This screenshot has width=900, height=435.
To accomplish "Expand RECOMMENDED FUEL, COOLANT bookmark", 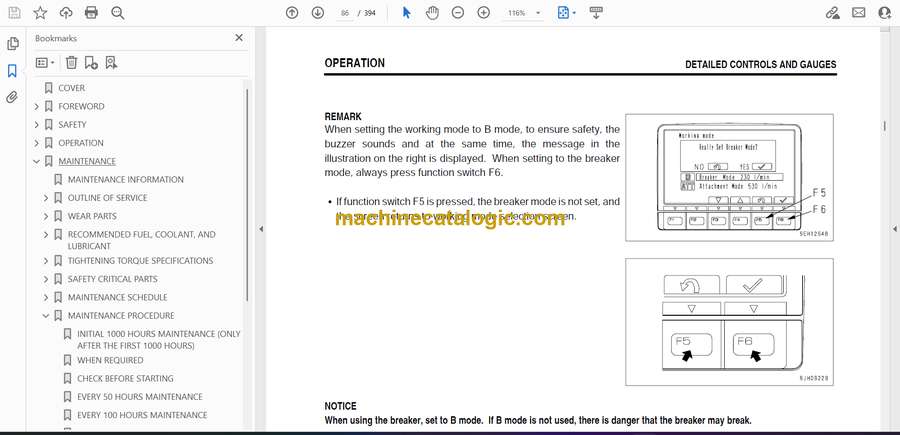I will click(46, 235).
